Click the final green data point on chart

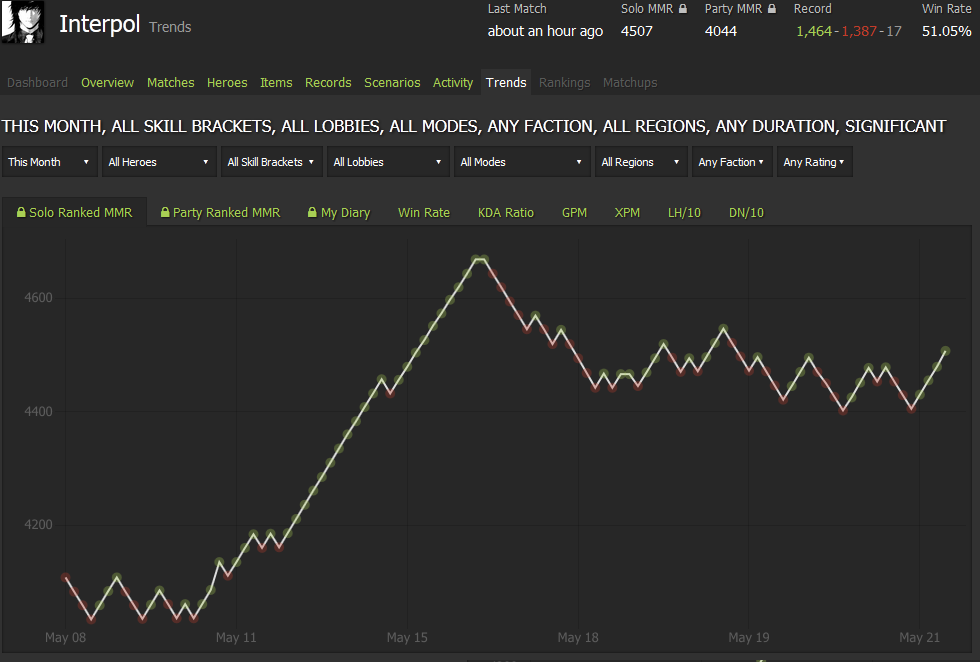(945, 351)
